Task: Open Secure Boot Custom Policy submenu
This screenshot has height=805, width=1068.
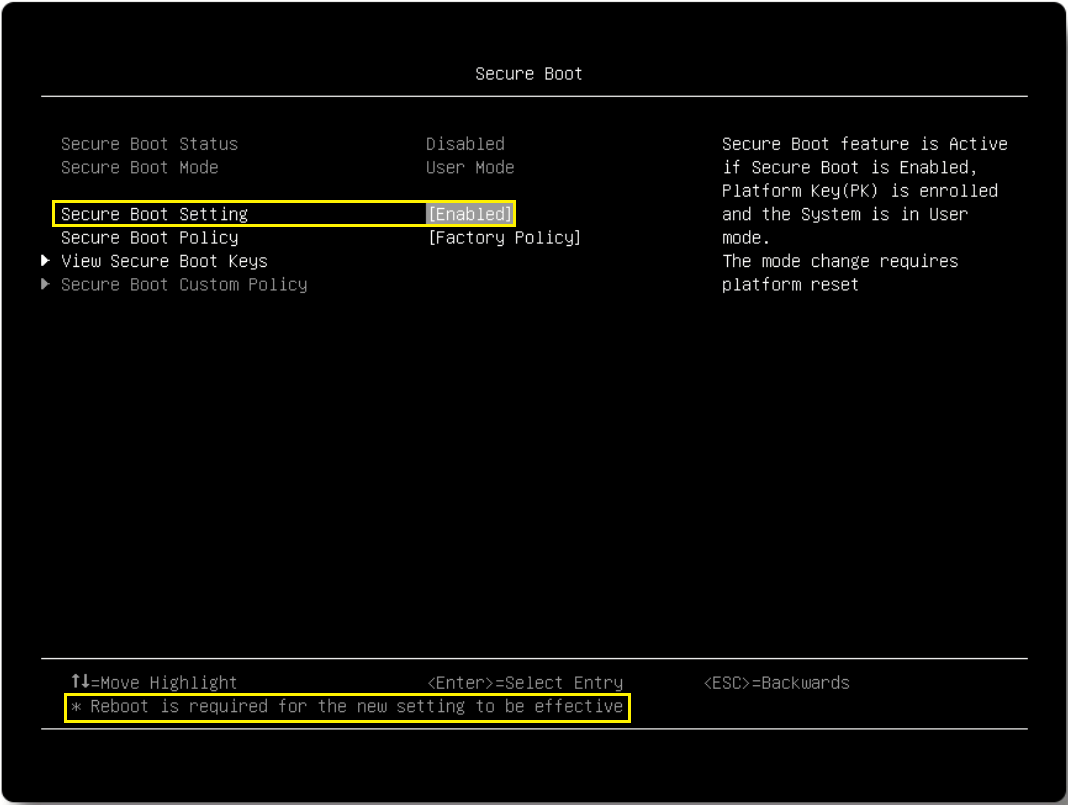Action: click(184, 285)
